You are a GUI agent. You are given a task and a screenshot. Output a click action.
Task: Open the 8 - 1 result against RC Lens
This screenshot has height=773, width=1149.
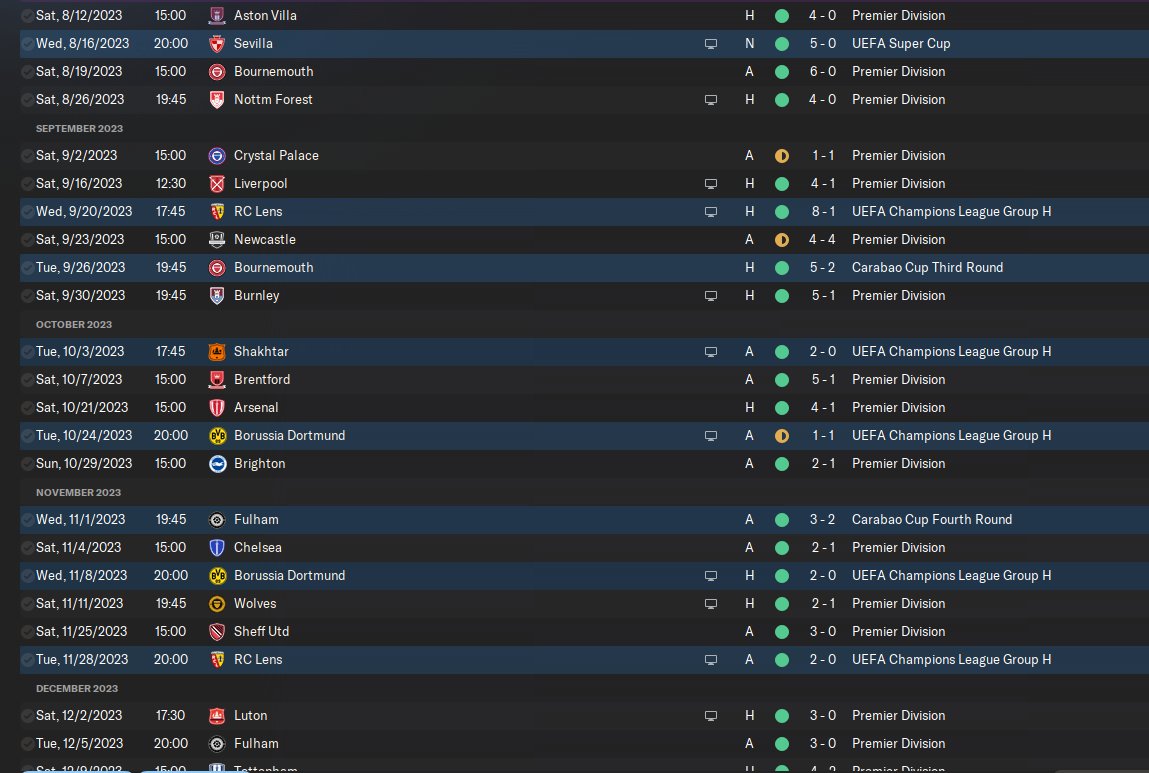(824, 212)
